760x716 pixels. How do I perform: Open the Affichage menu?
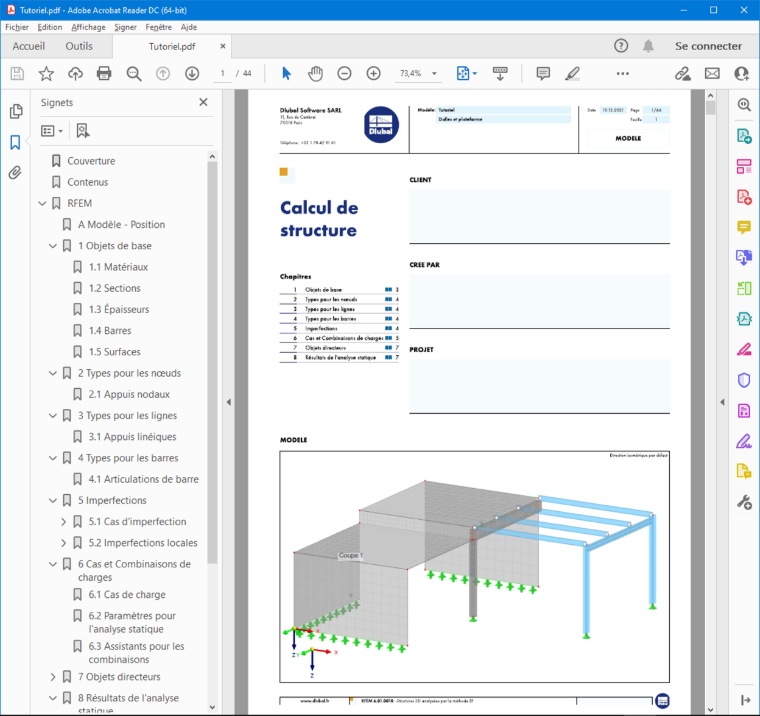[x=88, y=27]
